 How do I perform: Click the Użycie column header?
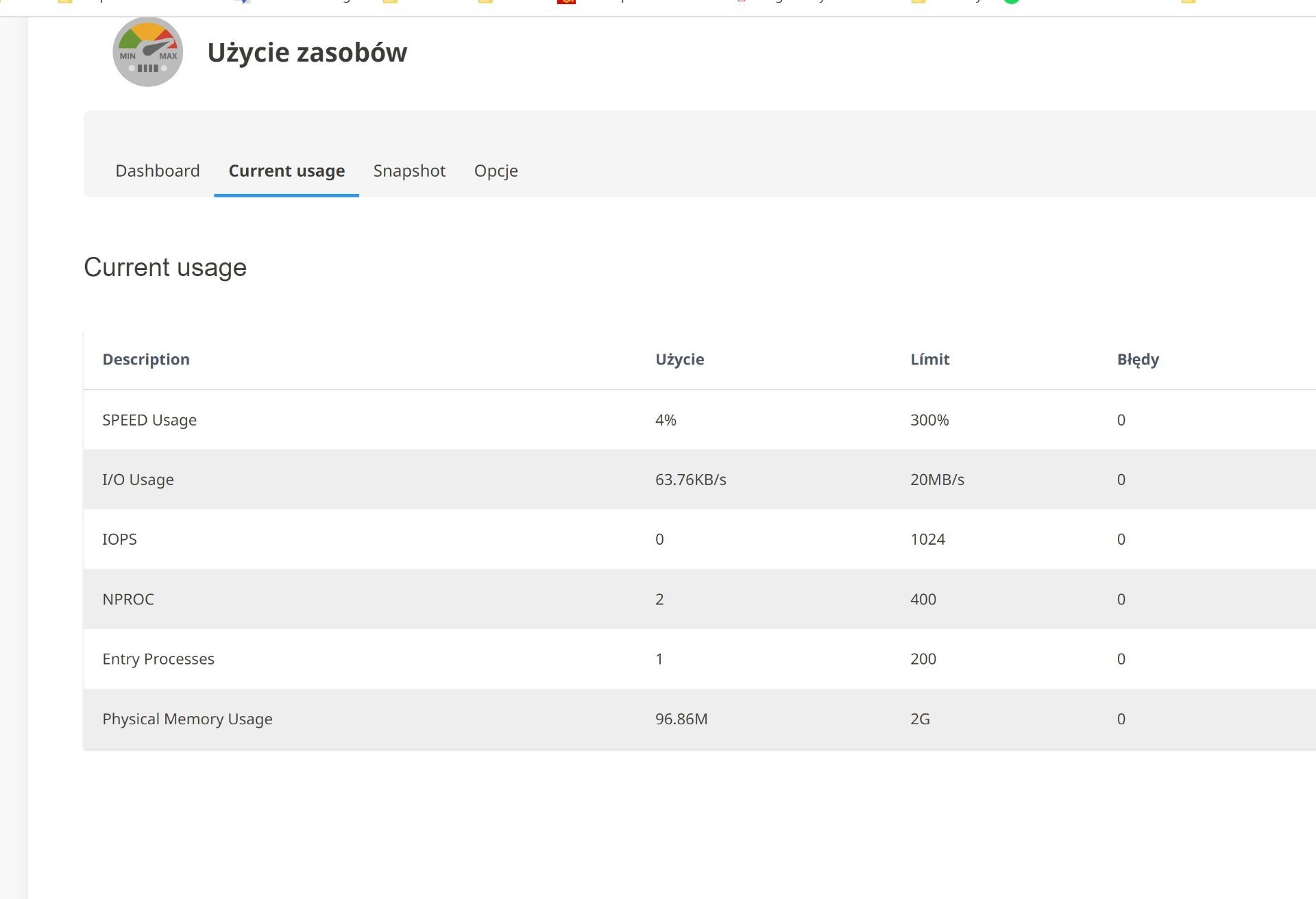click(679, 360)
